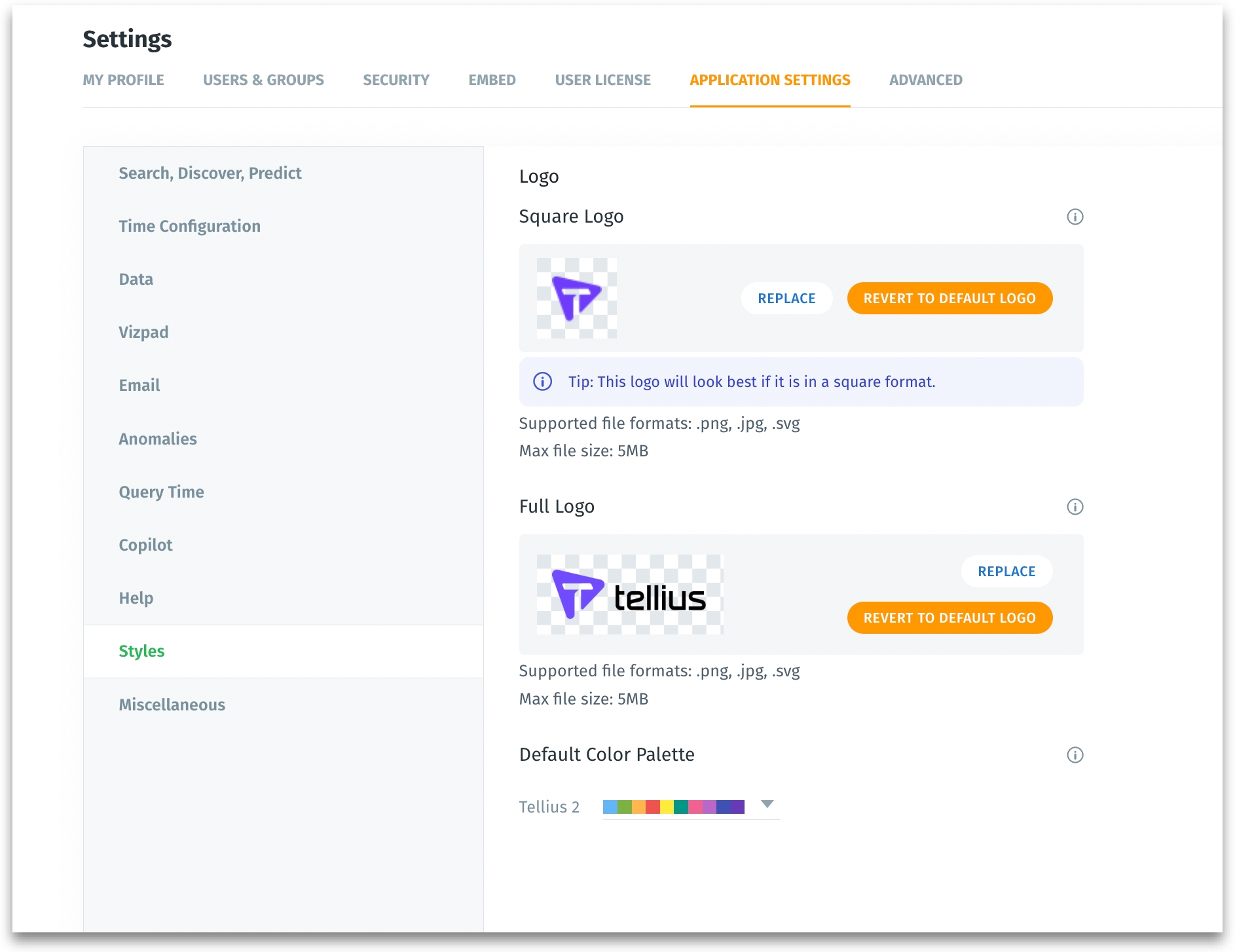The image size is (1235, 952).
Task: Click the Full Logo info icon
Action: click(x=1075, y=507)
